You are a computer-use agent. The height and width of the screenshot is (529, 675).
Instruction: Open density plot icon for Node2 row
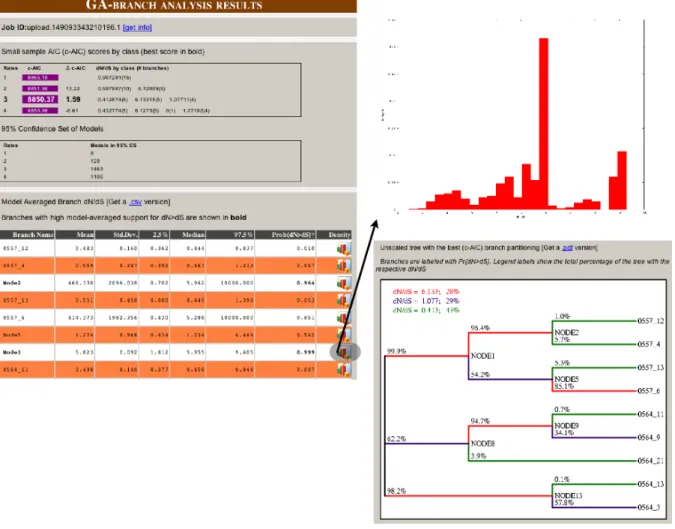(x=344, y=283)
